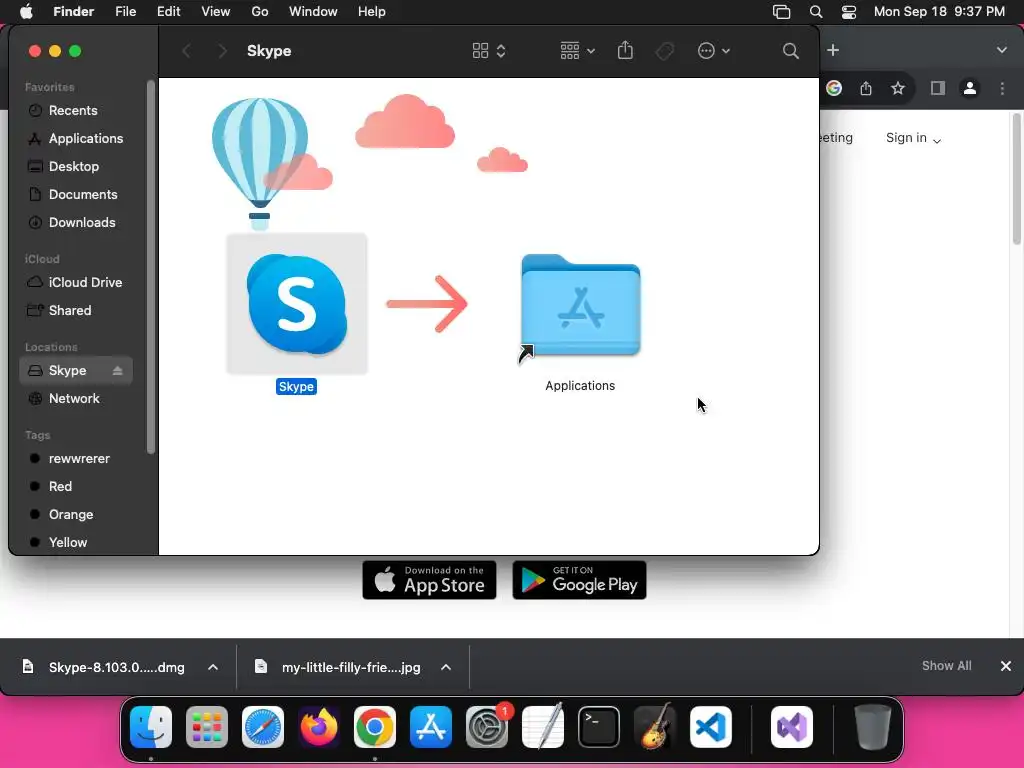
Task: Open Safari from the Dock
Action: pyautogui.click(x=263, y=727)
